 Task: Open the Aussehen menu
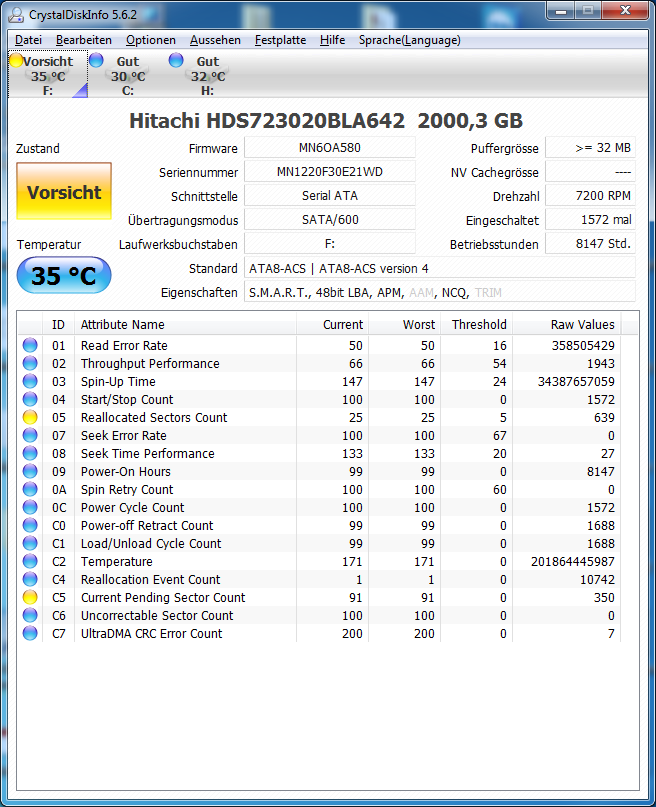[215, 40]
